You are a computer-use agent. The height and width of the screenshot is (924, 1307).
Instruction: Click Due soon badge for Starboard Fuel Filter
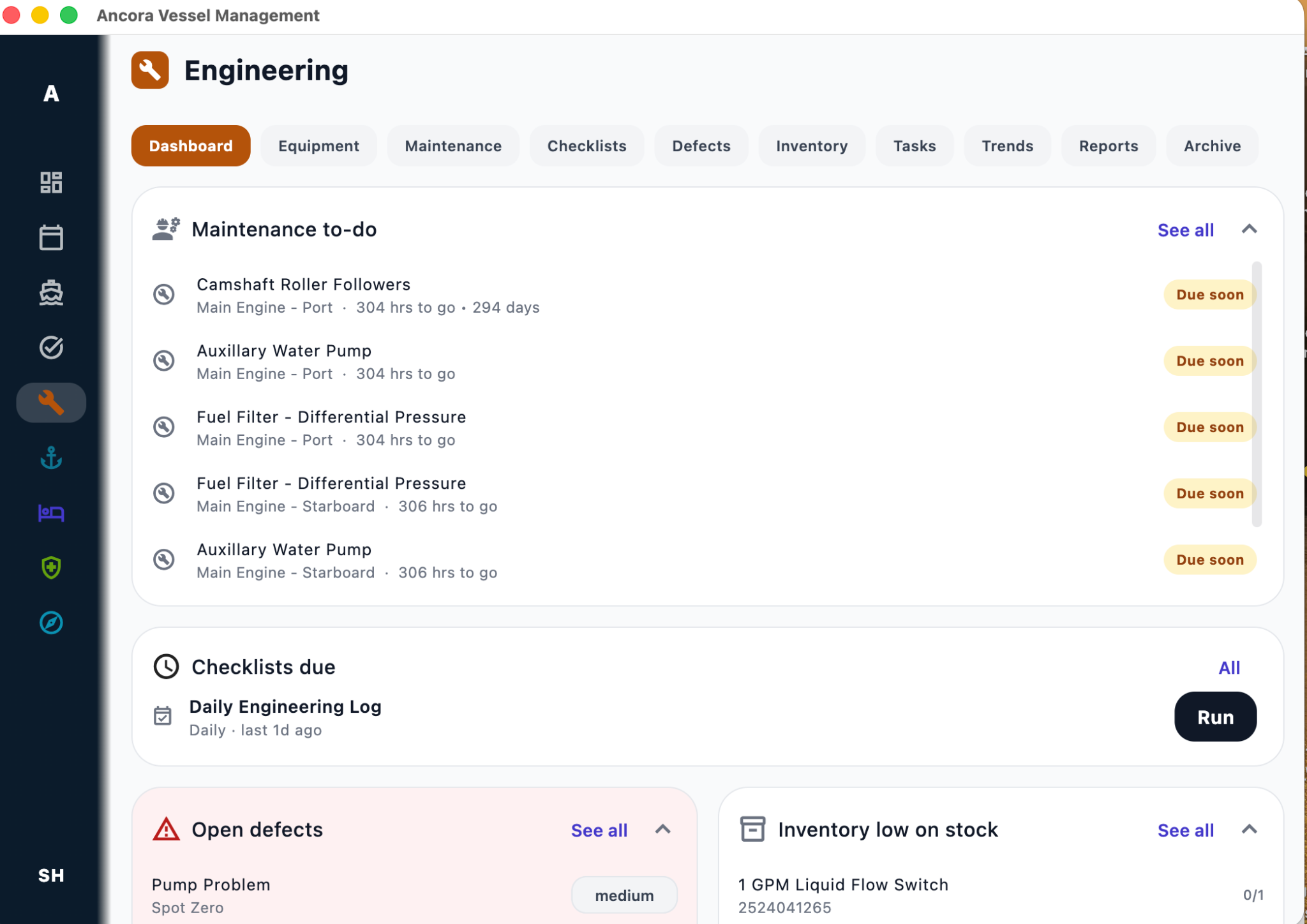[1210, 494]
